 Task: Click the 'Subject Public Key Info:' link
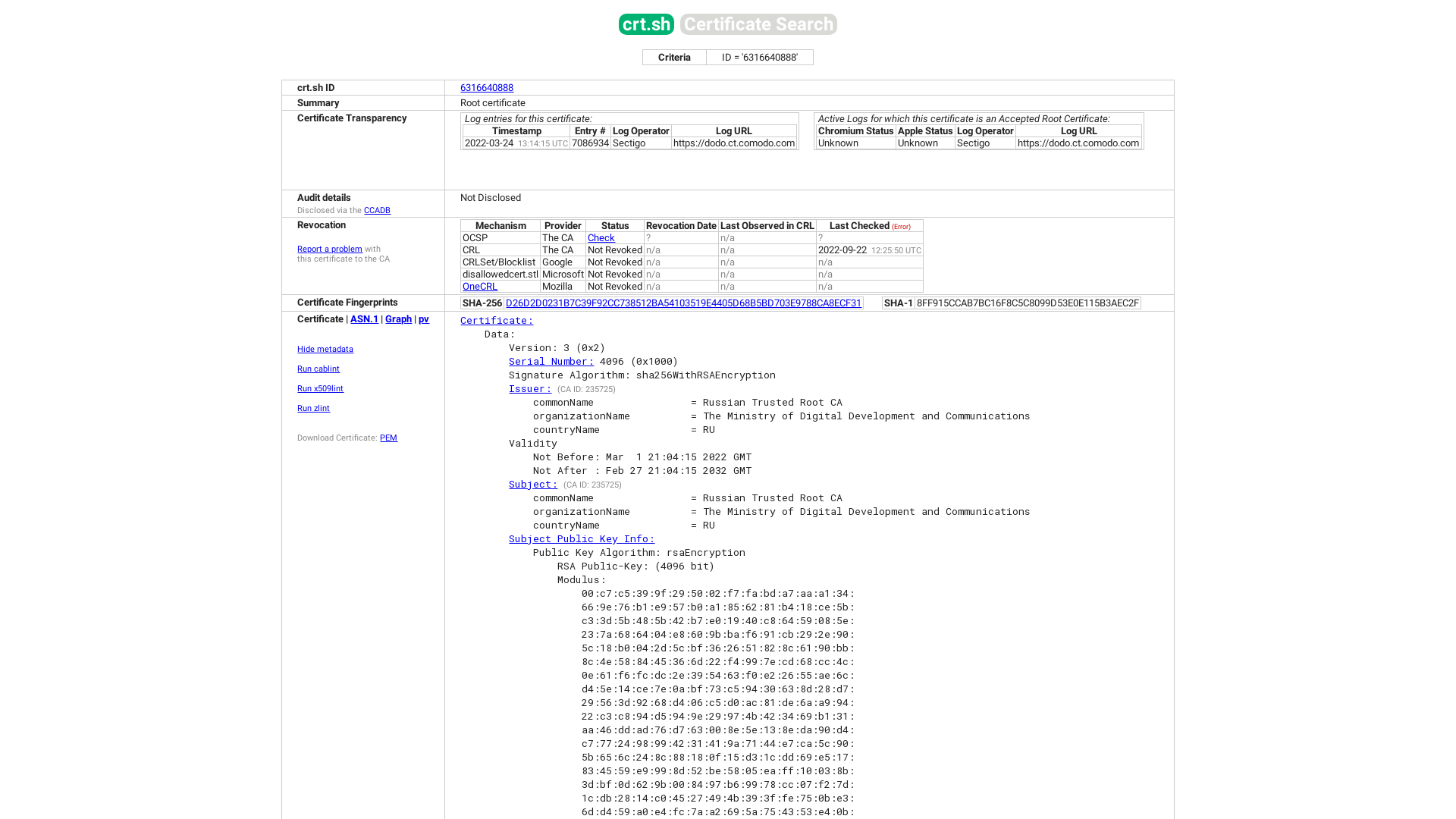pos(582,539)
